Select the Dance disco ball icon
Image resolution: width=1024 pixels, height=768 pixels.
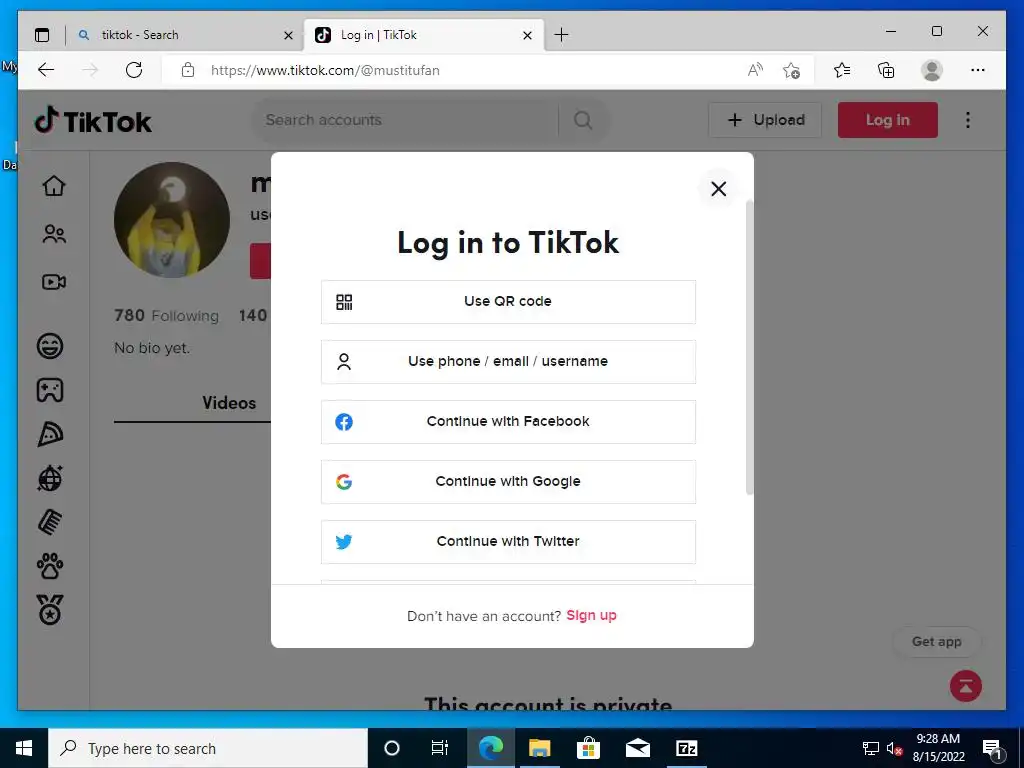coord(50,479)
